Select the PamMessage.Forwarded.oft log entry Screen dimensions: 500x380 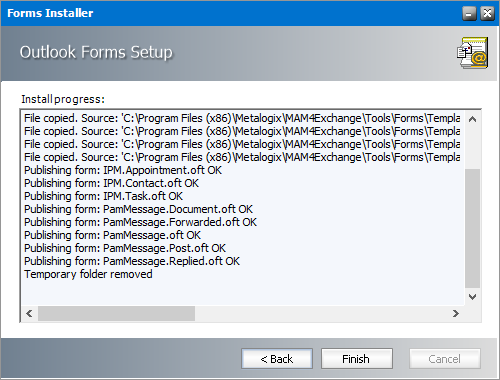coord(140,222)
